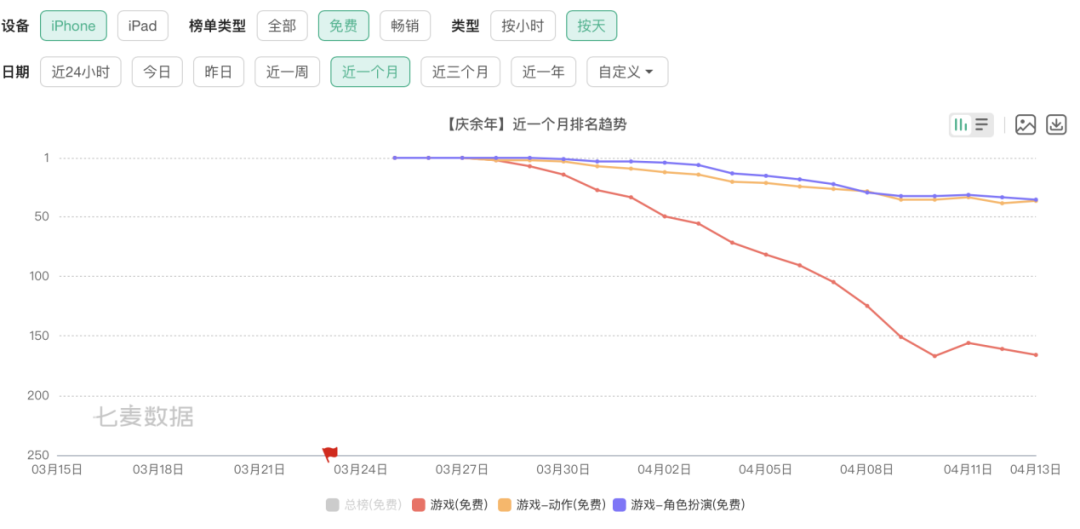Viewport: 1080px width, 529px height.
Task: Click the red flag marker on timeline
Action: click(x=330, y=454)
